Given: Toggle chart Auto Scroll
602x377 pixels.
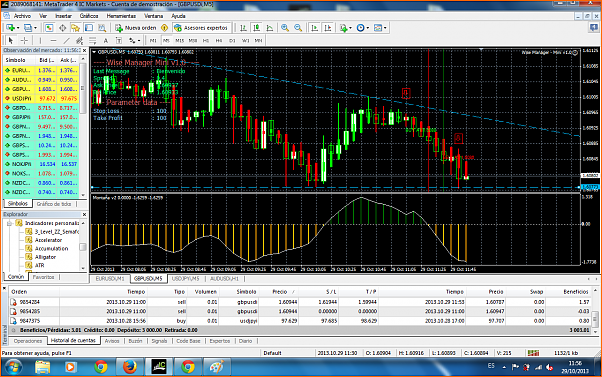Looking at the screenshot, I should (315, 28).
